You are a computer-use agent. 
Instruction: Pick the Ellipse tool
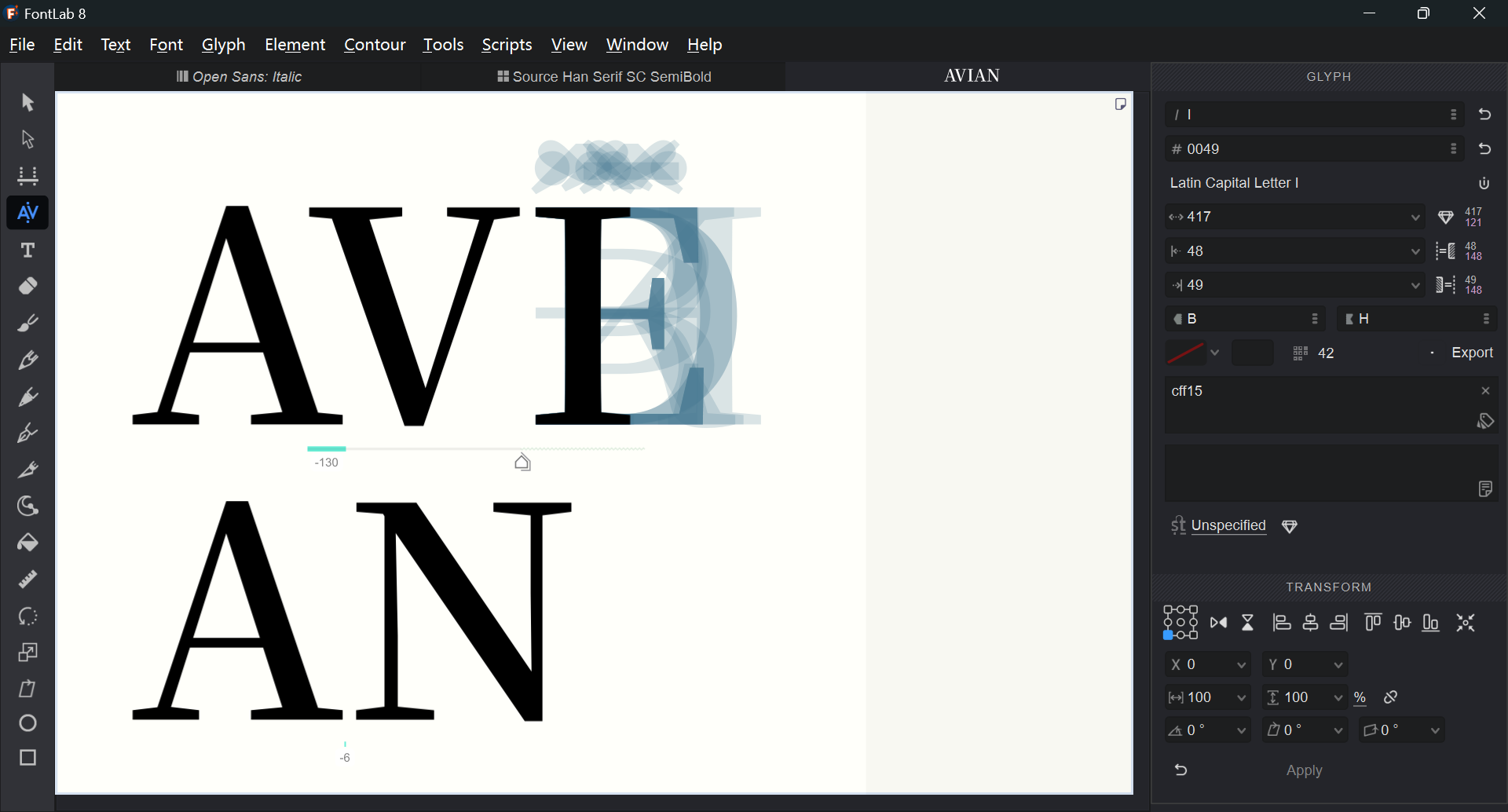[x=28, y=722]
